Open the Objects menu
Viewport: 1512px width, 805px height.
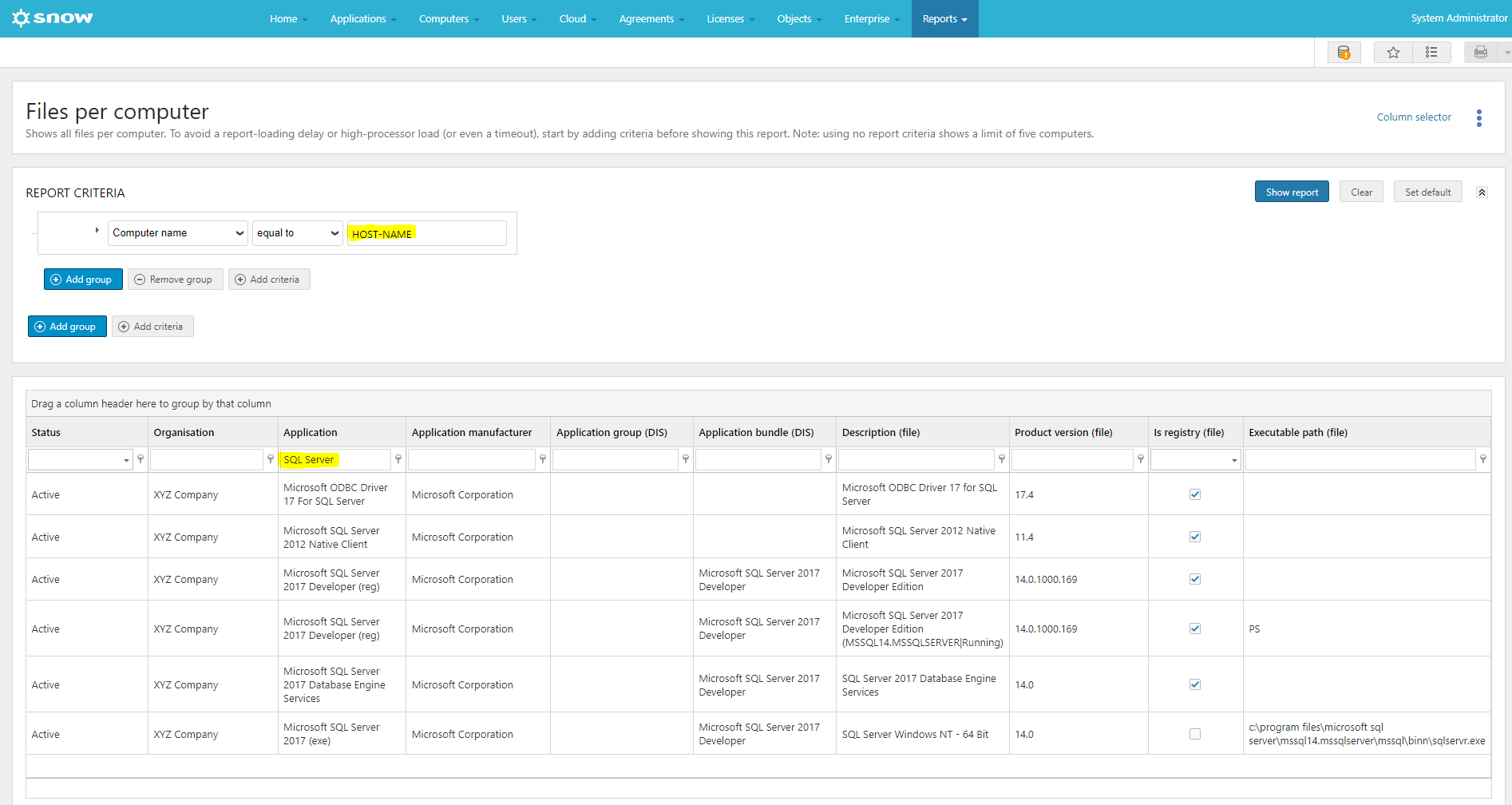coord(799,18)
